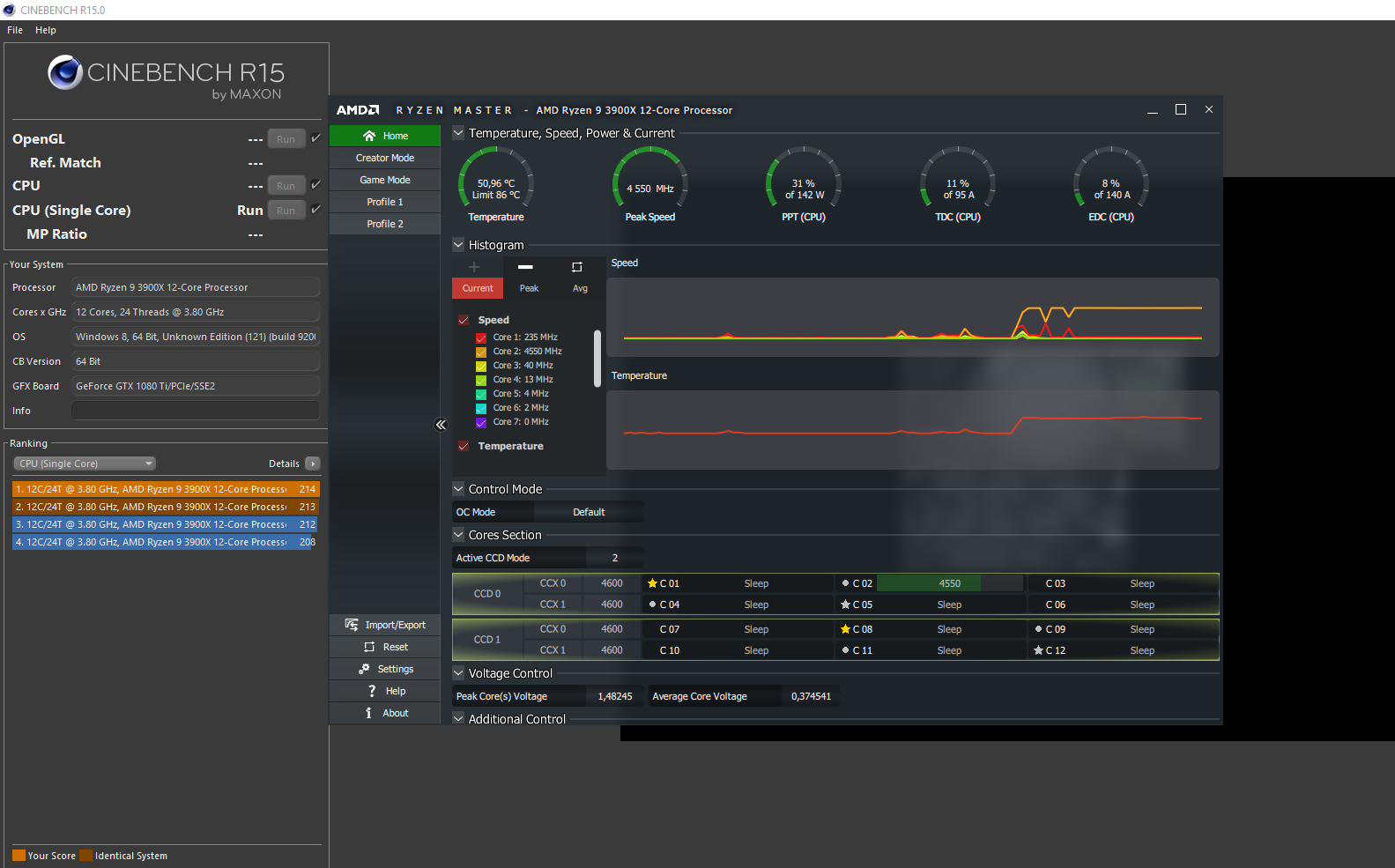Uncheck the Speed histogram checkbox
The height and width of the screenshot is (868, 1395).
coord(464,320)
